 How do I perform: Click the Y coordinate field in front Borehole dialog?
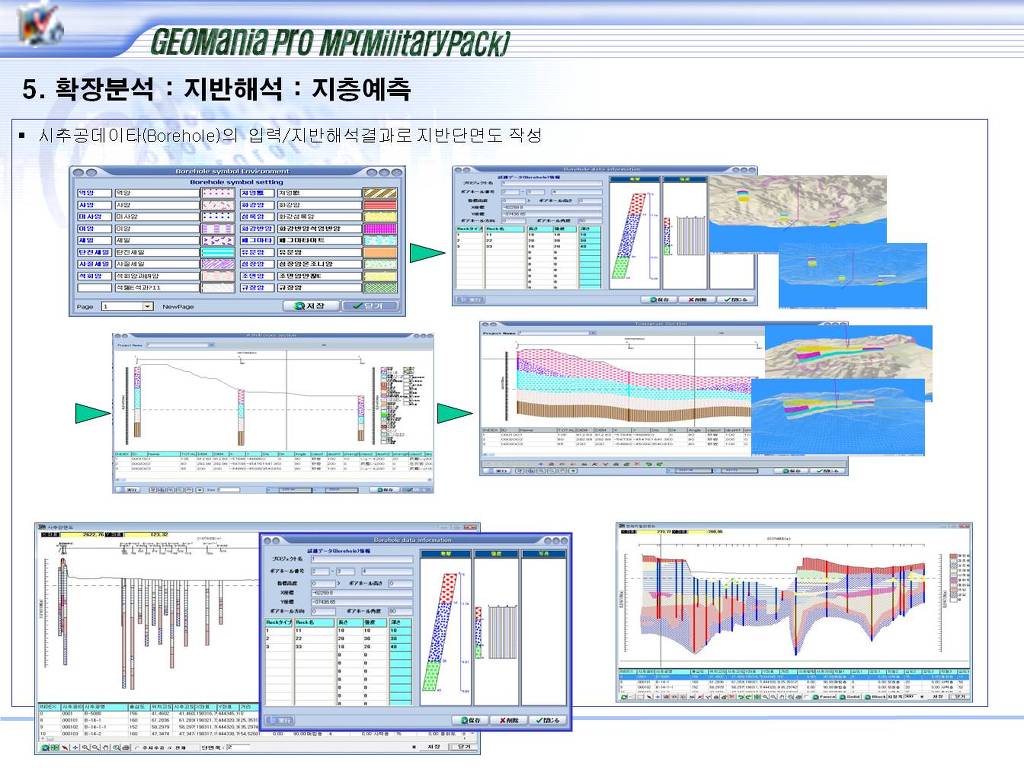pyautogui.click(x=362, y=601)
